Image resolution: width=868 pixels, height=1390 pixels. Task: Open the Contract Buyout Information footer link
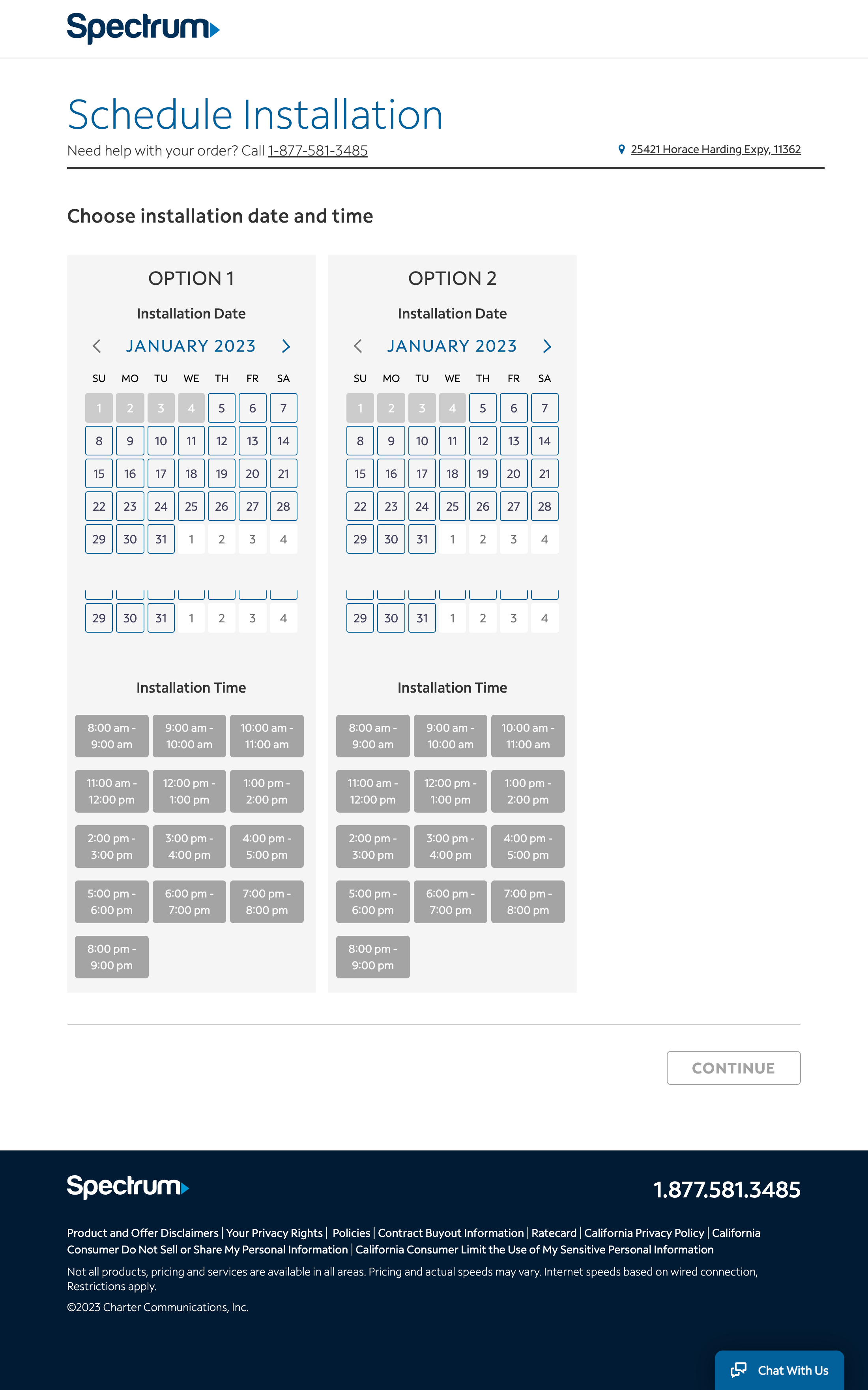click(x=451, y=1233)
